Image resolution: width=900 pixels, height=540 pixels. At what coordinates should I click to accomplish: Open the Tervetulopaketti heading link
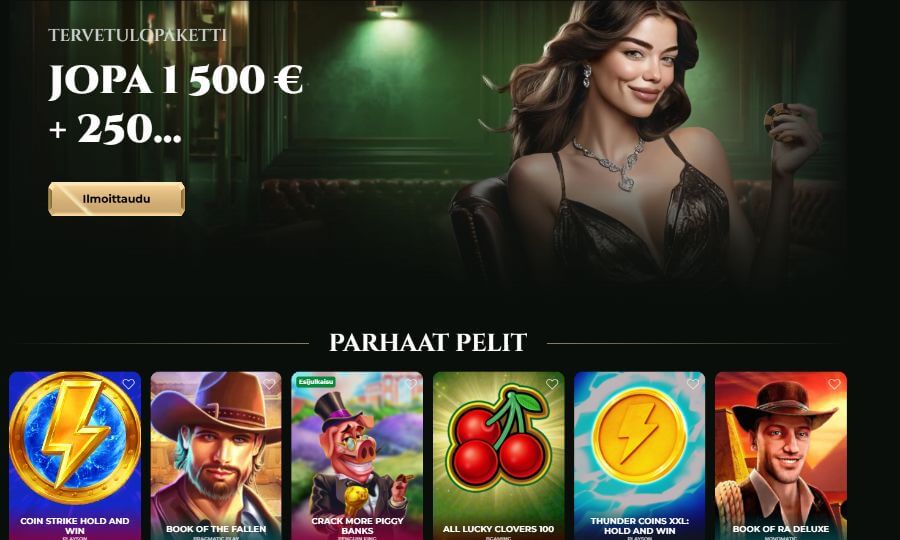137,35
